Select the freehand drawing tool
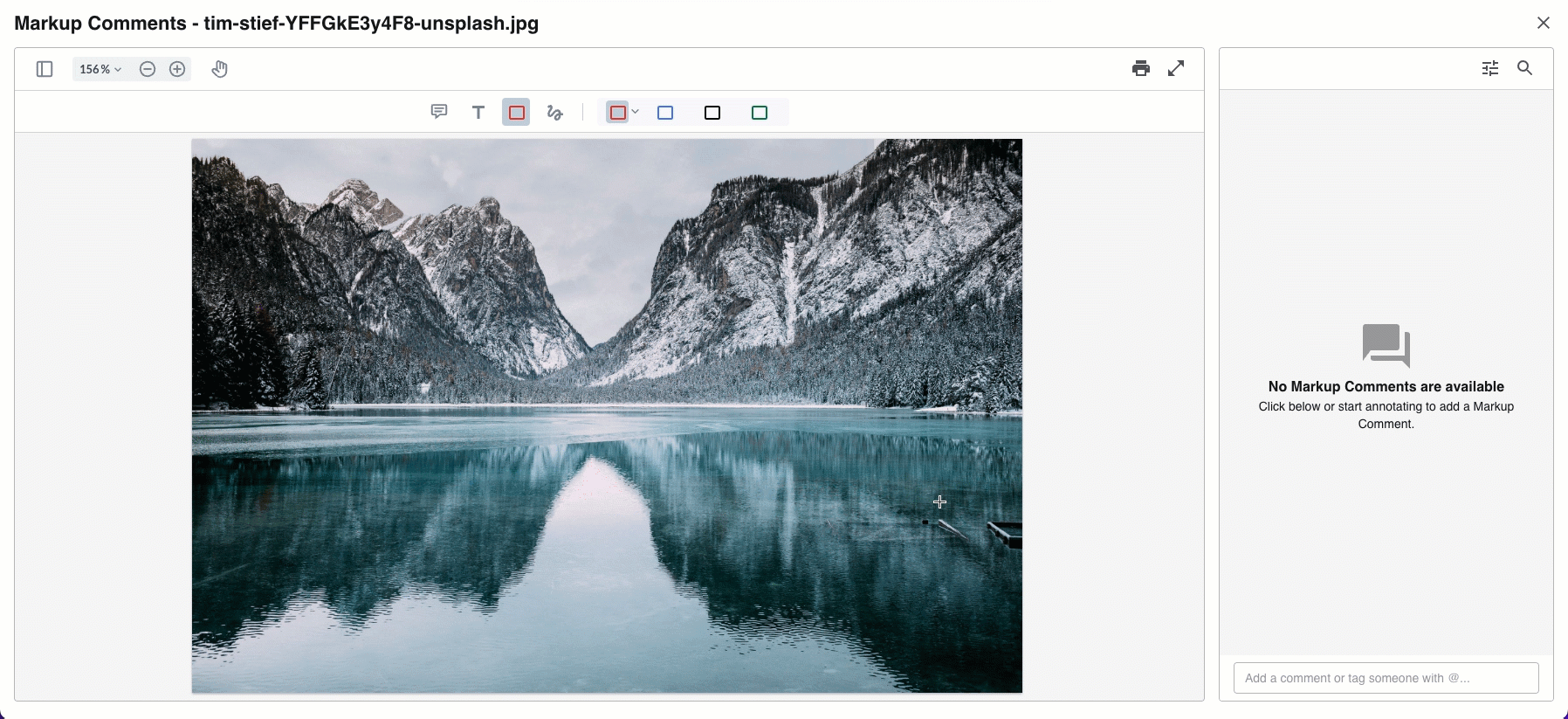This screenshot has width=1568, height=719. (x=554, y=112)
